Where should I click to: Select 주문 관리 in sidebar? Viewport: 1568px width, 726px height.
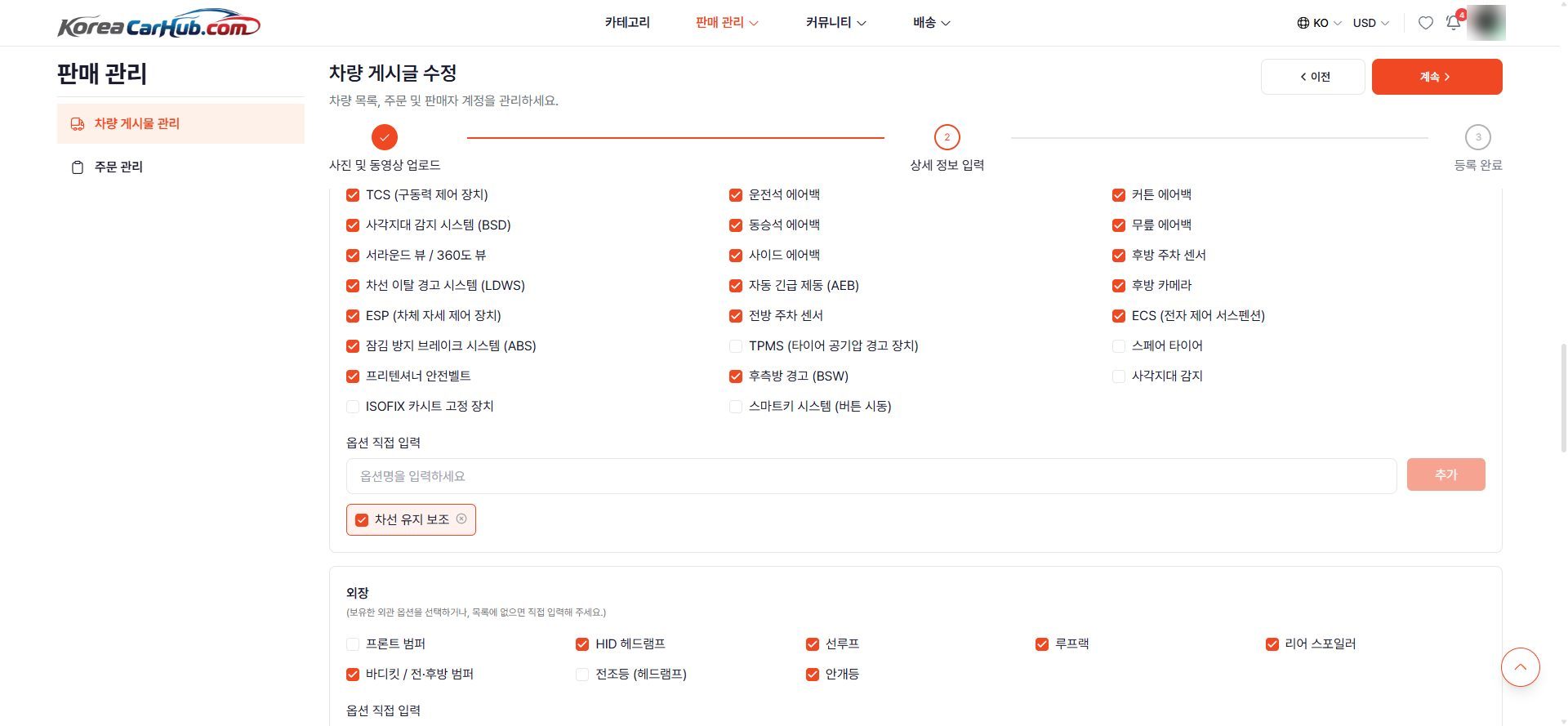(180, 167)
